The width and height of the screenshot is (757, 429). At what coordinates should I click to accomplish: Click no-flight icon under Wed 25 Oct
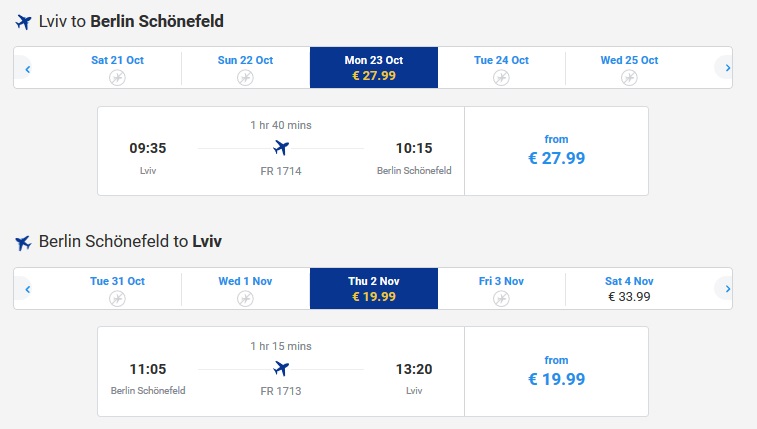click(x=629, y=77)
